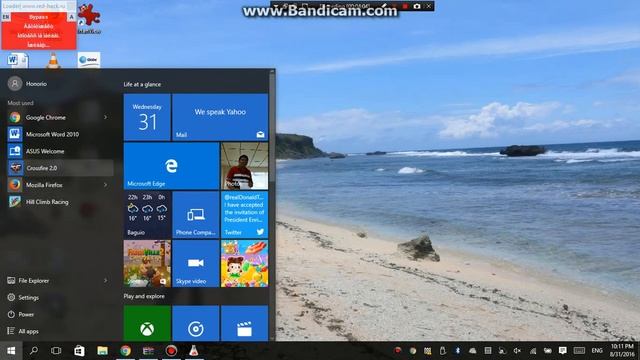Launch FarmVille 2 game tile
The width and height of the screenshot is (640, 360).
point(147,263)
